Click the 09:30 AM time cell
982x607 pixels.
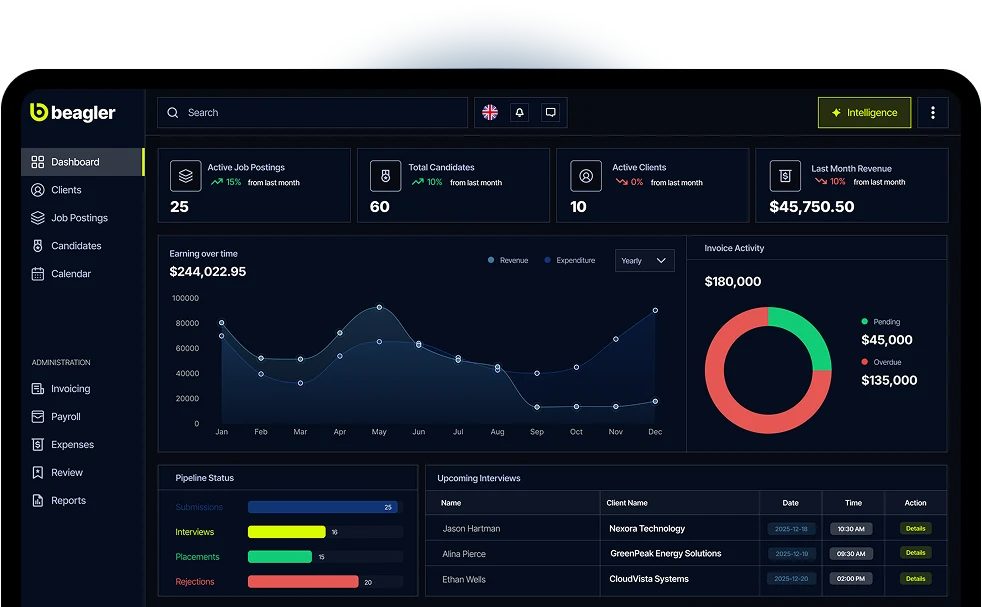pyautogui.click(x=850, y=554)
